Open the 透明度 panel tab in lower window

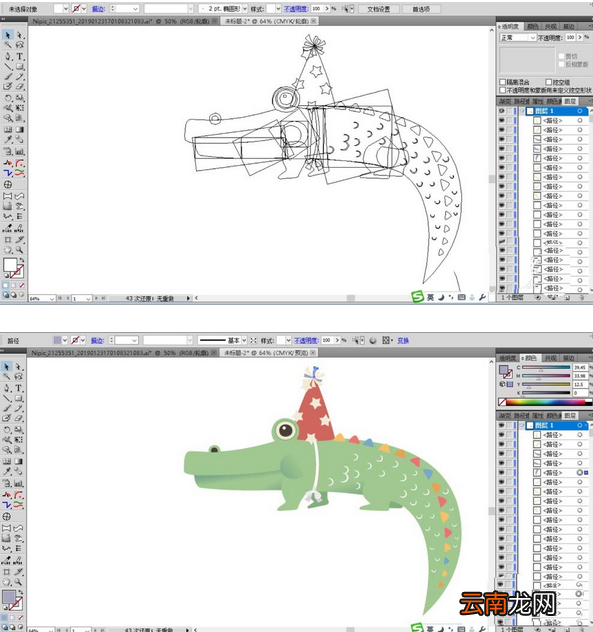508,358
